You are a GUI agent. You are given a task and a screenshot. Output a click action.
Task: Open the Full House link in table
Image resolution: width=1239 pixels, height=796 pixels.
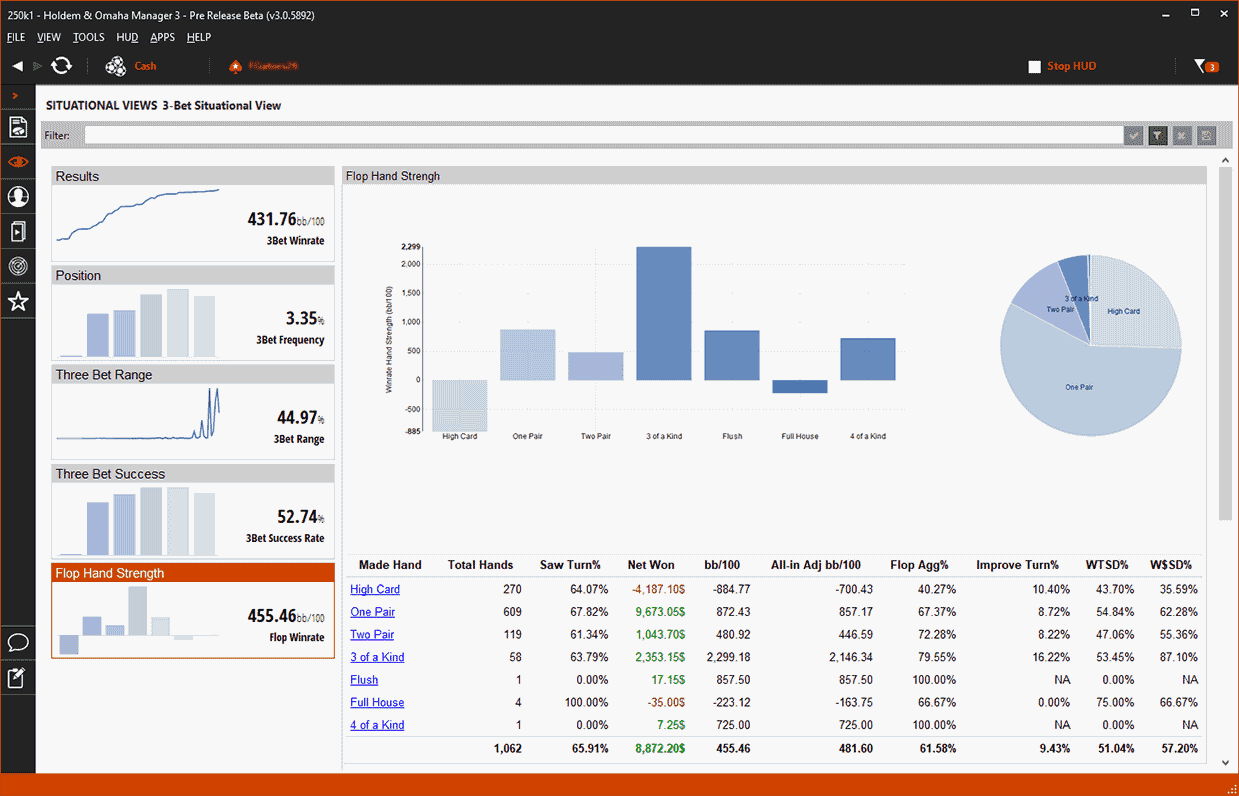[377, 702]
